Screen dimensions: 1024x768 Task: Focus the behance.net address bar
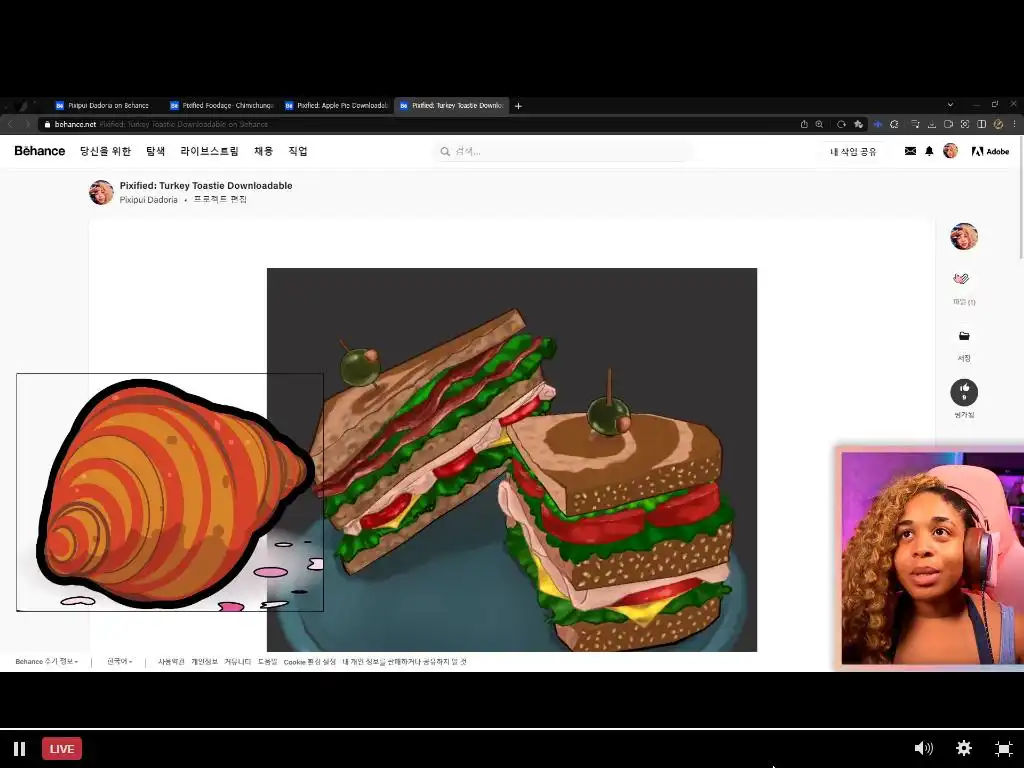[x=418, y=124]
